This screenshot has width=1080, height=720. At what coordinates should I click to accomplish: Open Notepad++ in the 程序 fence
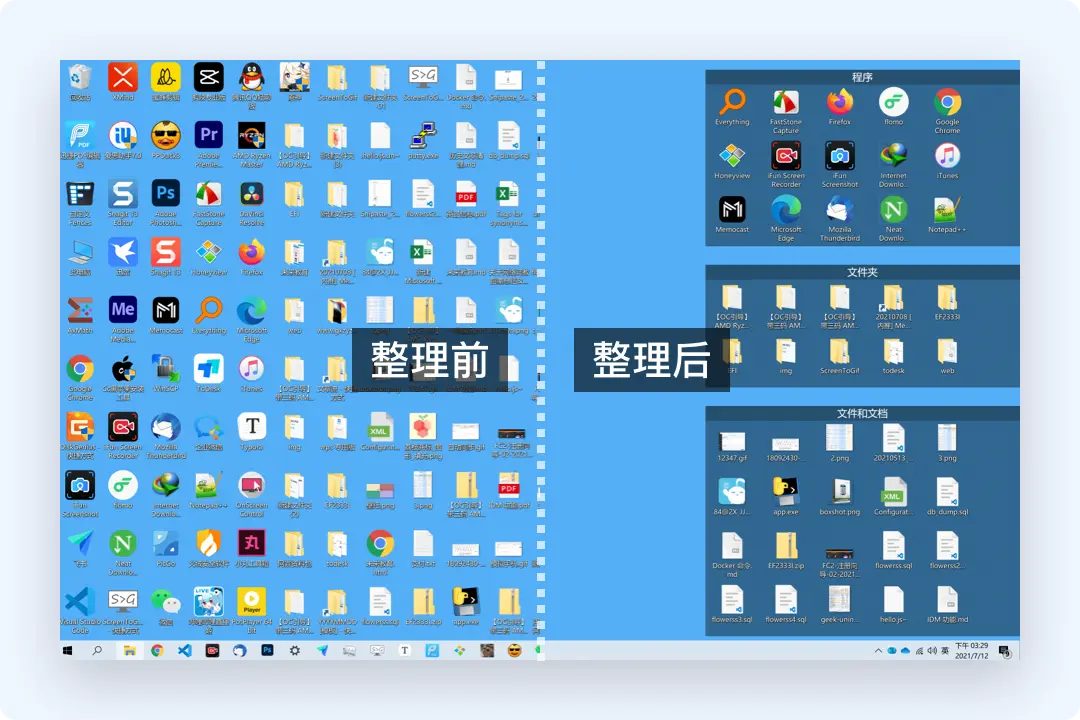coord(947,209)
